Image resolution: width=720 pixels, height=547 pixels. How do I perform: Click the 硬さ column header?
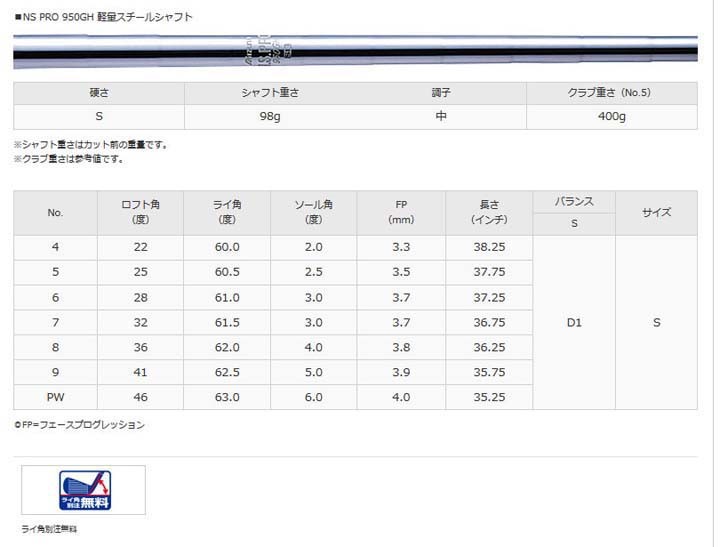coord(99,93)
